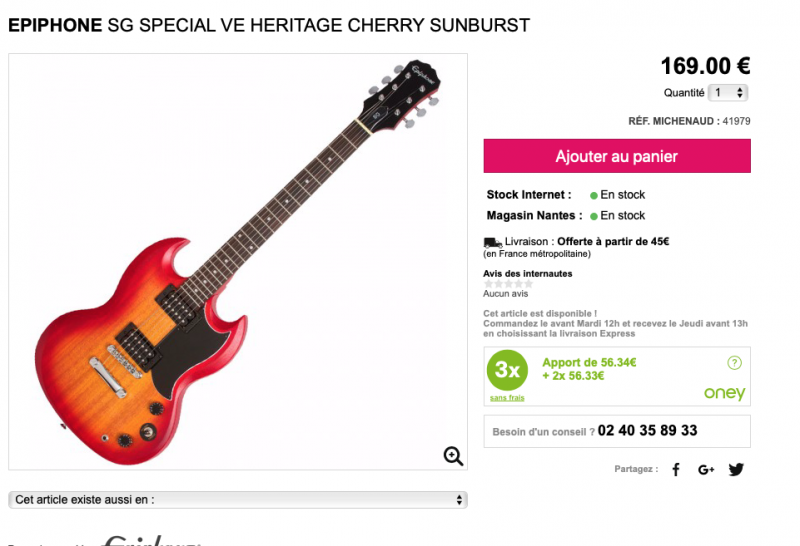800x546 pixels.
Task: Click the Epiphone brand logo at the bottom
Action: pos(152,540)
